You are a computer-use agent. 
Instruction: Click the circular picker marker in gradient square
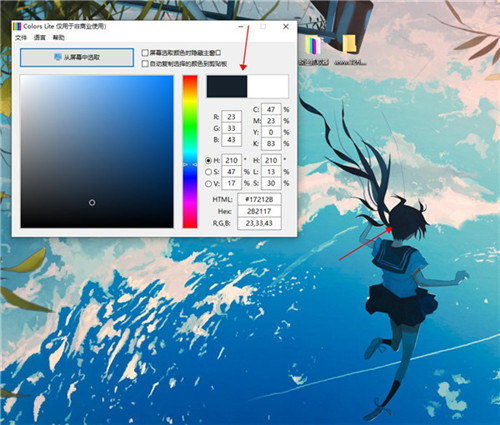coord(92,202)
